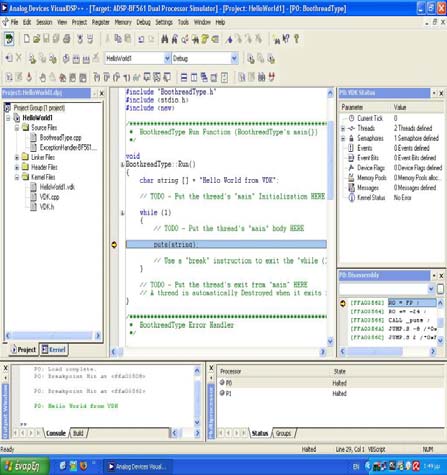This screenshot has height=475, width=447.
Task: Click the Save All toolbar icon
Action: tap(56, 39)
